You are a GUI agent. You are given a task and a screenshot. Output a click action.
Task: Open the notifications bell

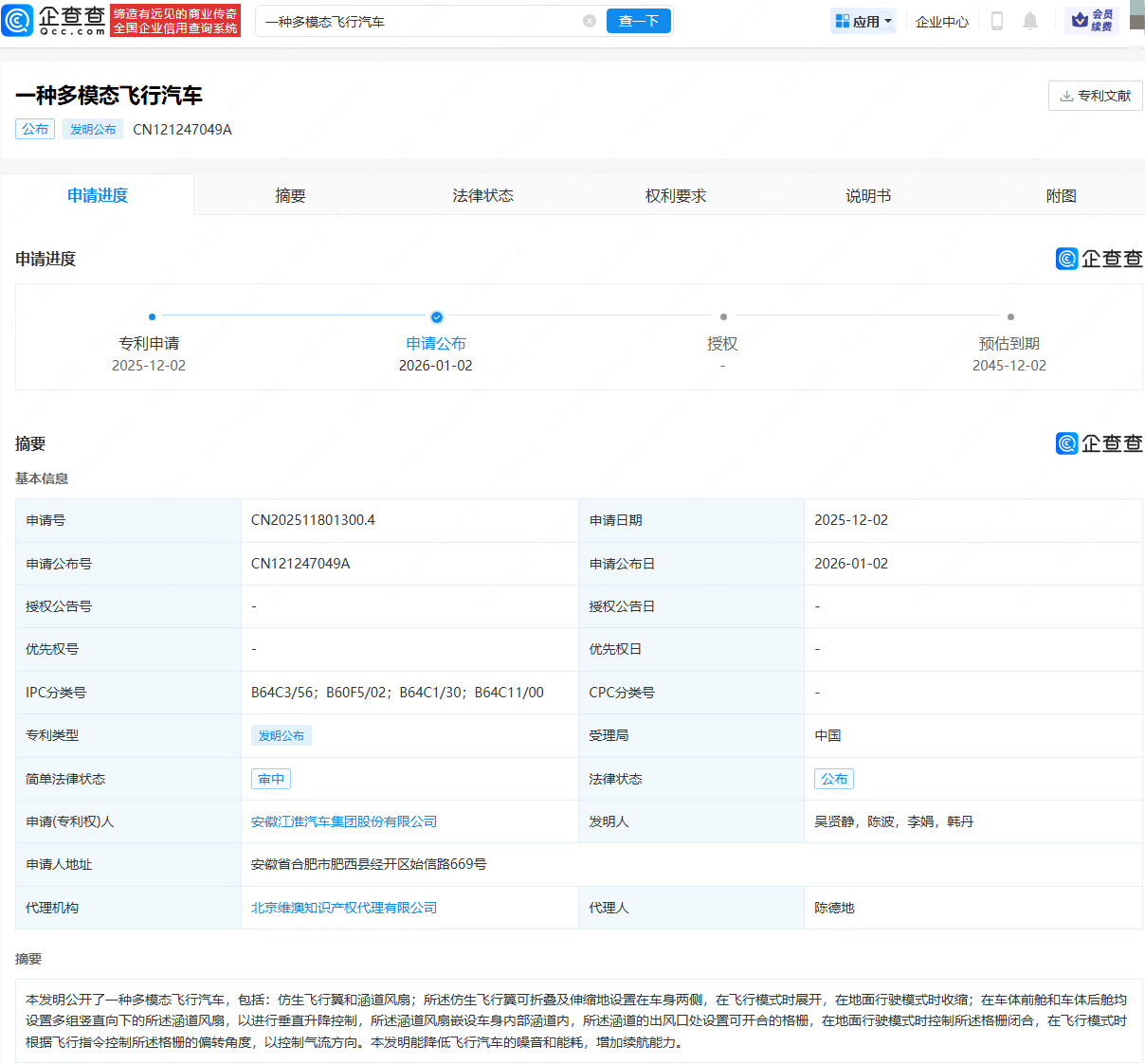pos(1030,21)
